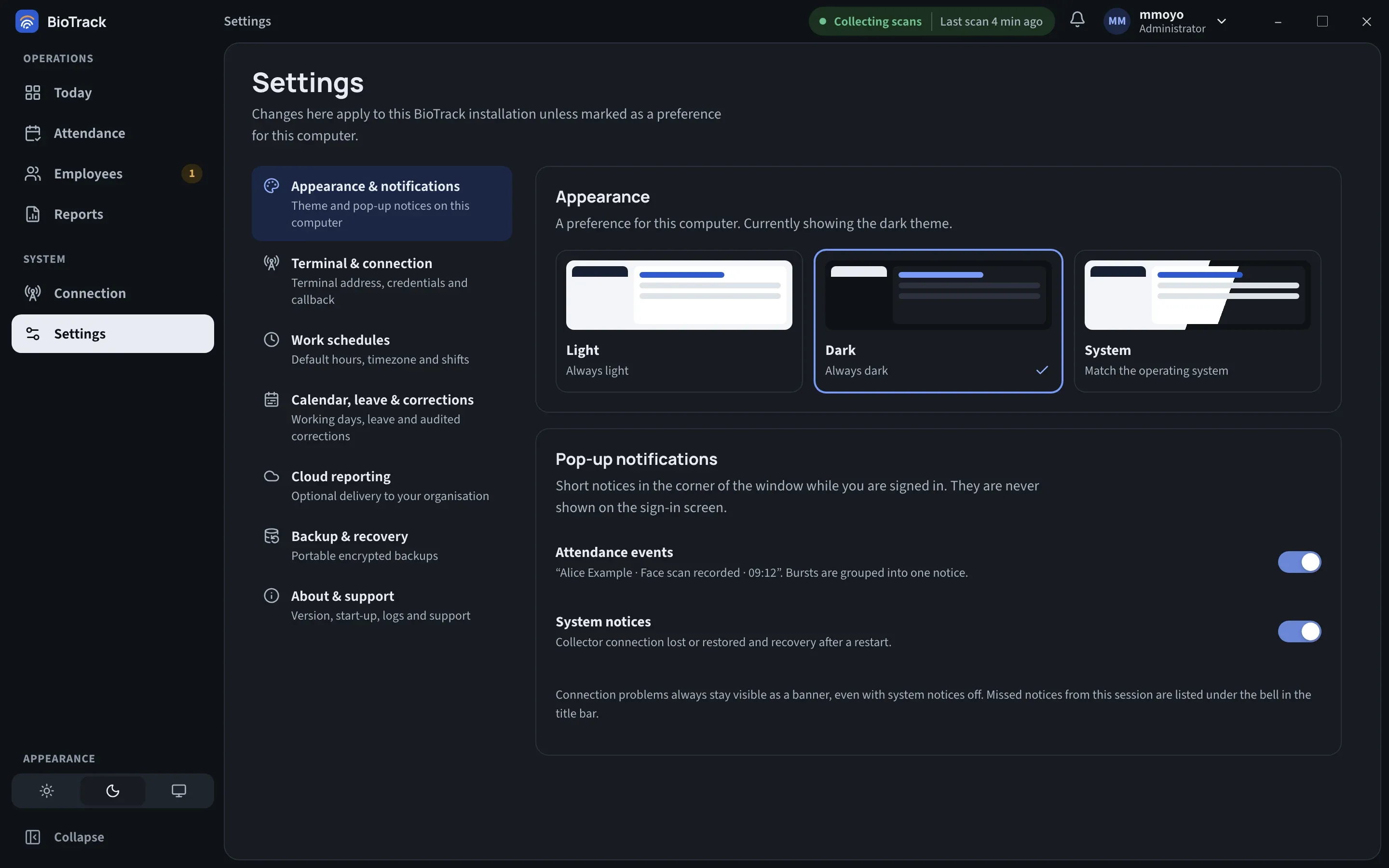This screenshot has width=1389, height=868.
Task: Select the System theme preview thumbnail
Action: tap(1198, 295)
